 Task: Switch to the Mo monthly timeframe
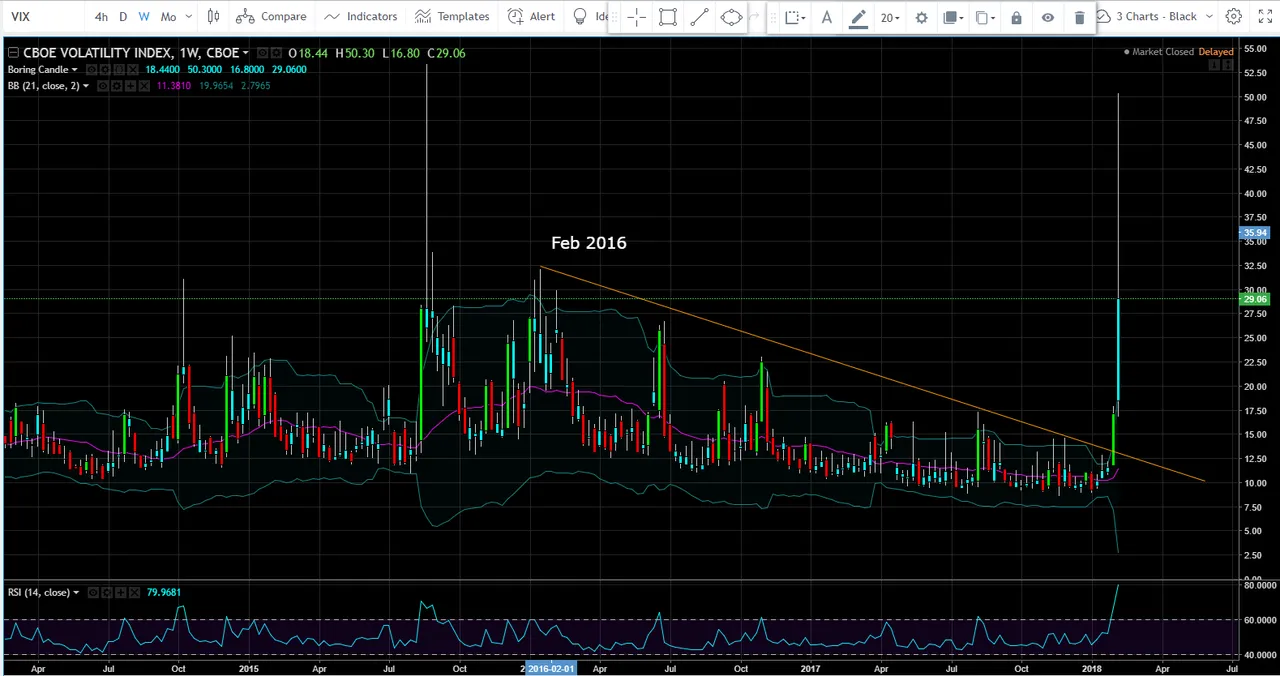(x=167, y=17)
